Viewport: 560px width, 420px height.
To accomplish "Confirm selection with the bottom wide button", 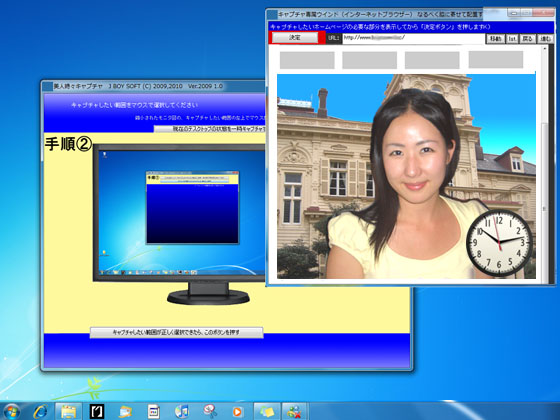I will (176, 332).
